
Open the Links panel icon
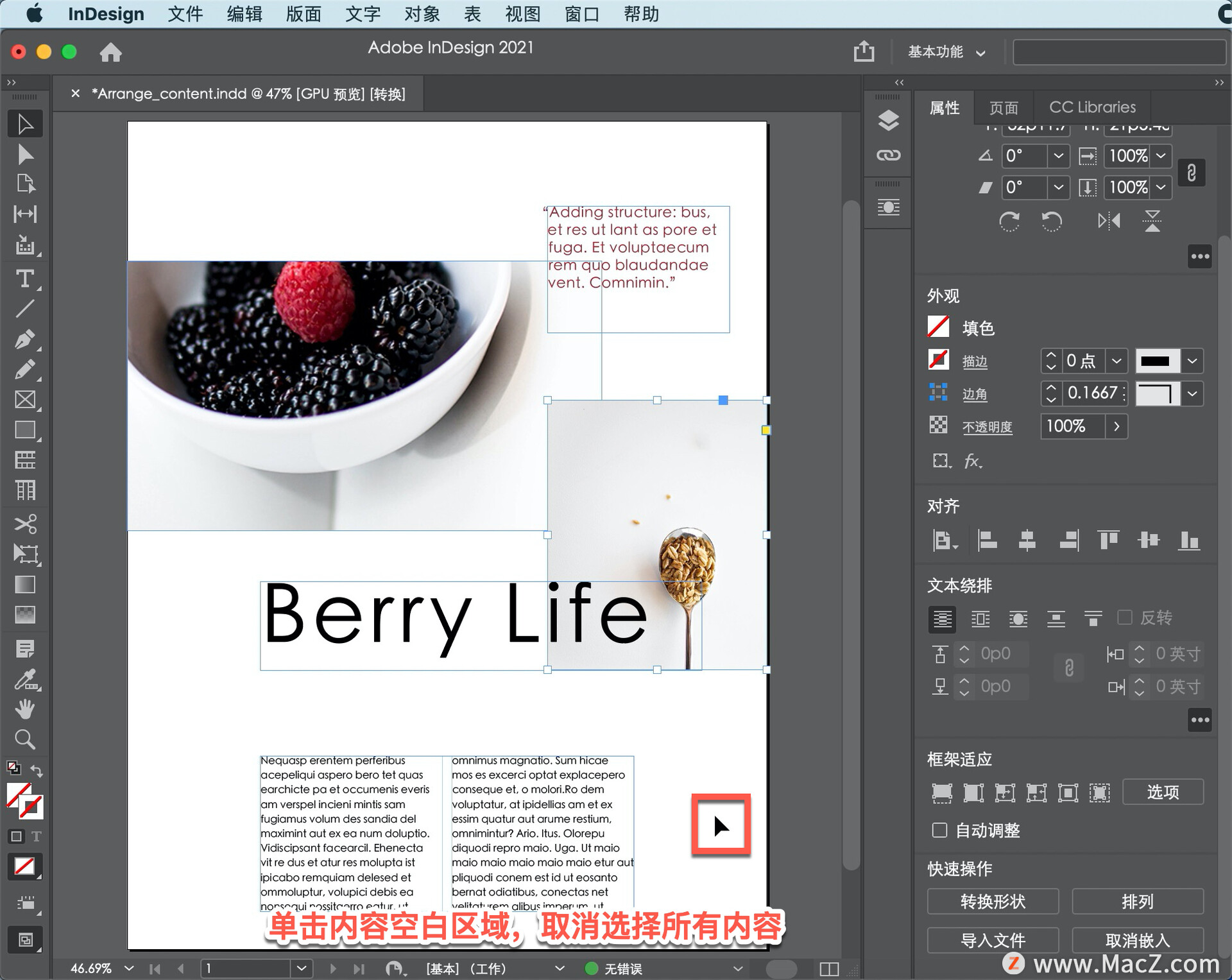888,155
